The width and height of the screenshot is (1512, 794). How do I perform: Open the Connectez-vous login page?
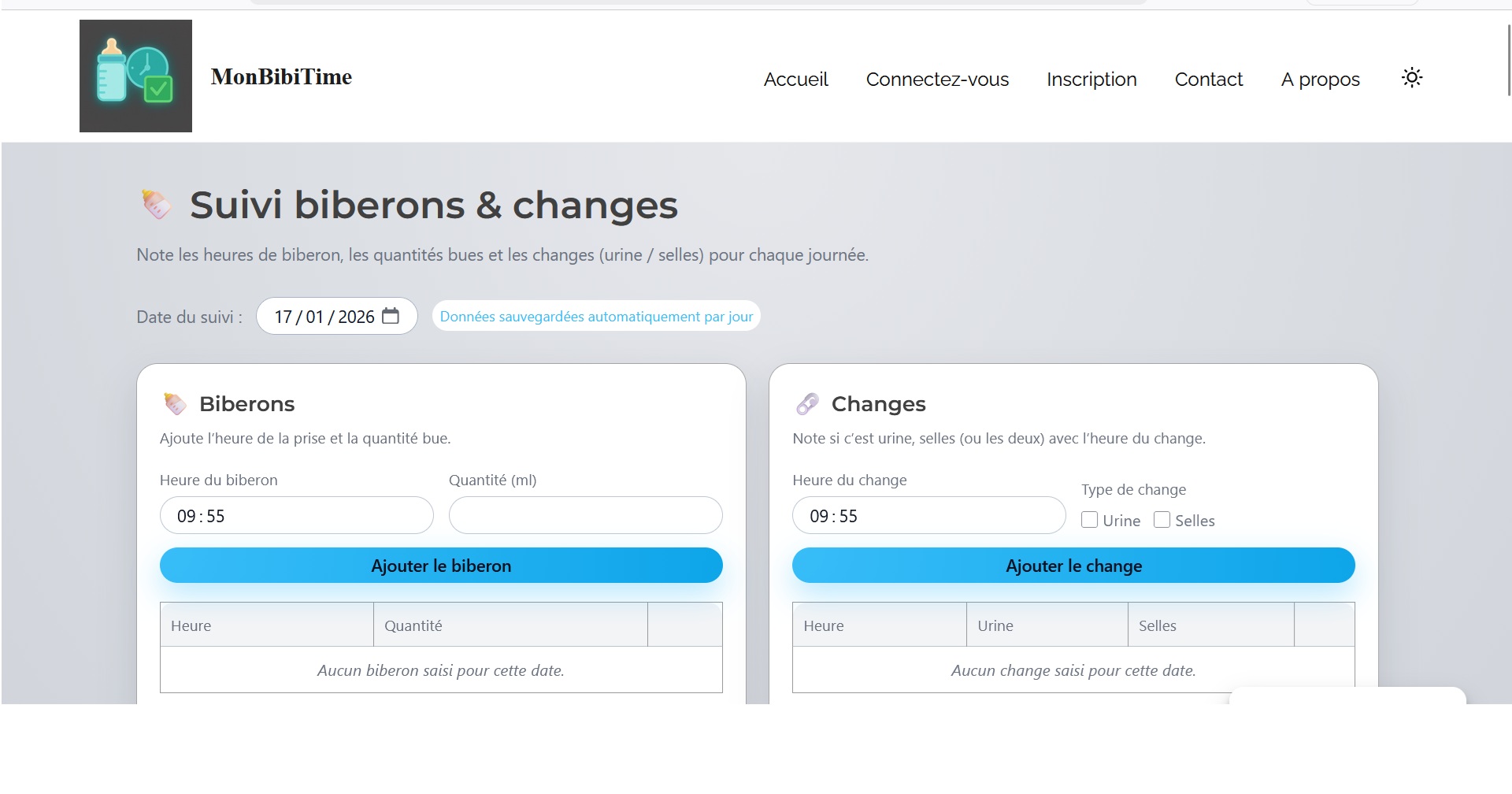click(937, 80)
